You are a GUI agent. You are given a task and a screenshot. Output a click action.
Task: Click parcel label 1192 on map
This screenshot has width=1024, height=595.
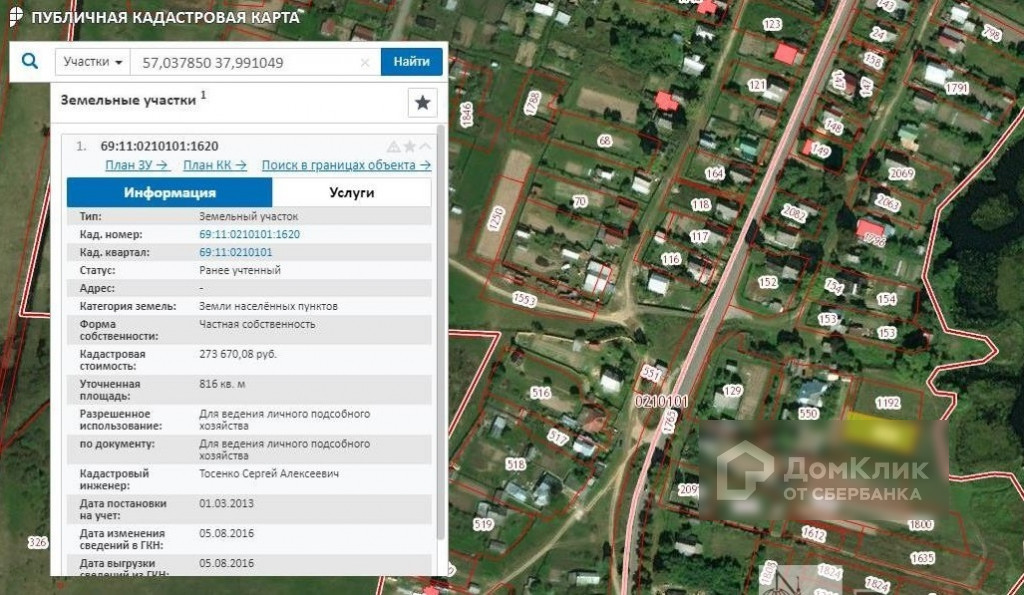[888, 403]
